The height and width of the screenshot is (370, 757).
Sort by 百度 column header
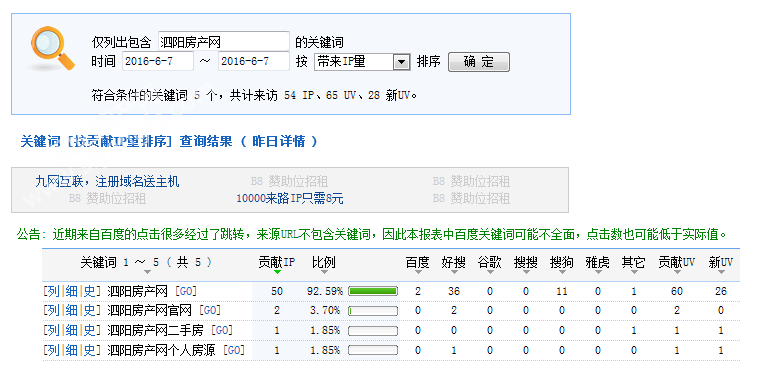click(417, 262)
